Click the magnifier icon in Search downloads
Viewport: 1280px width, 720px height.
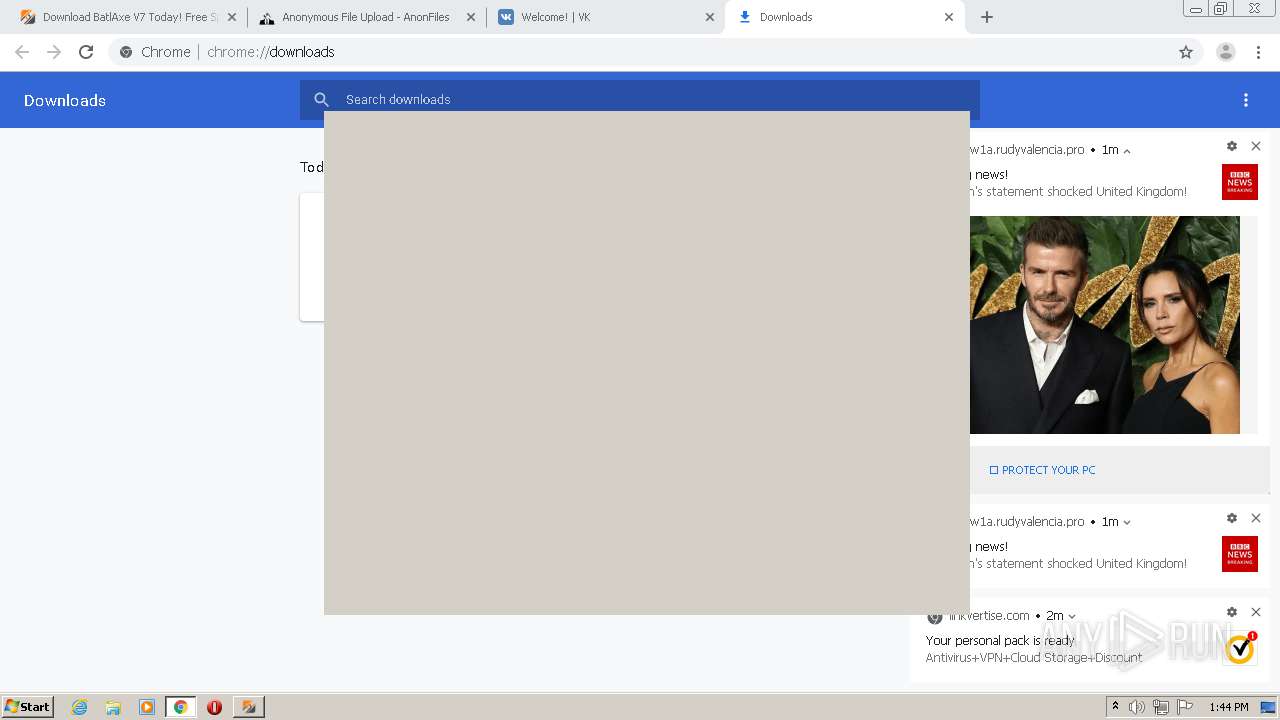(322, 99)
